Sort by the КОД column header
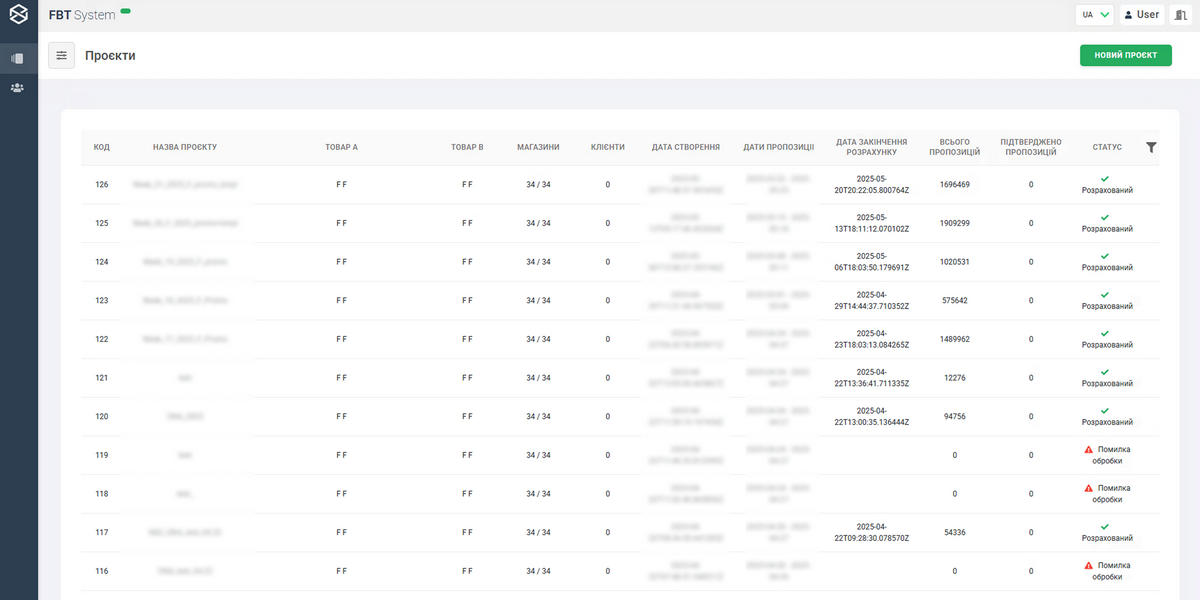 coord(102,147)
